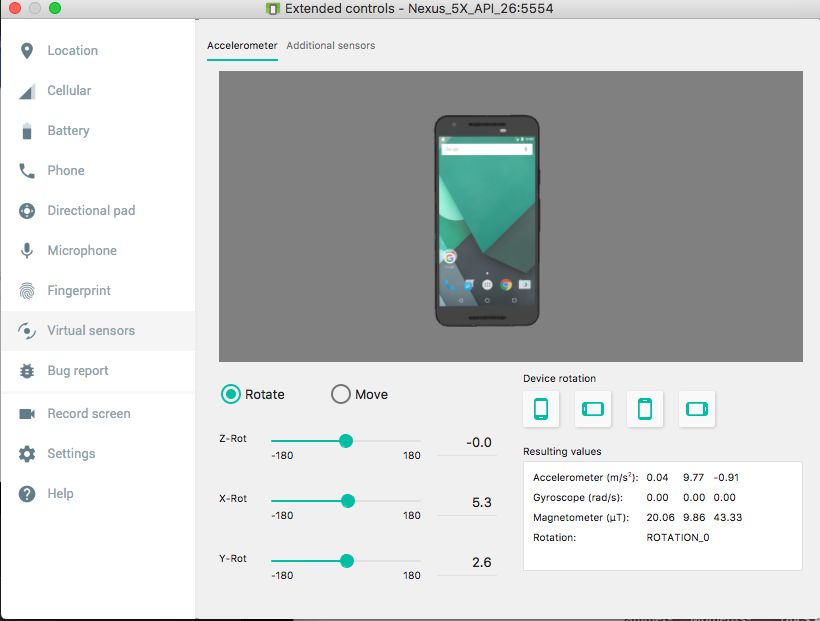Click the Bug report icon
The height and width of the screenshot is (621, 820).
27,370
